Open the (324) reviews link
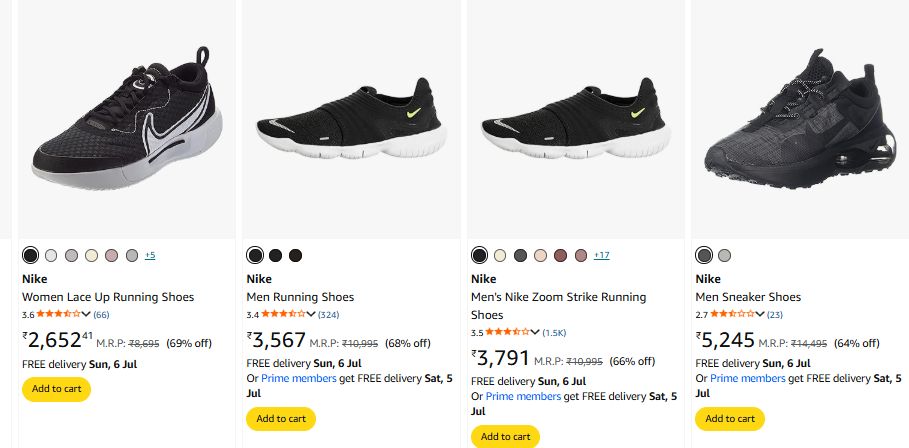909x448 pixels. point(328,314)
